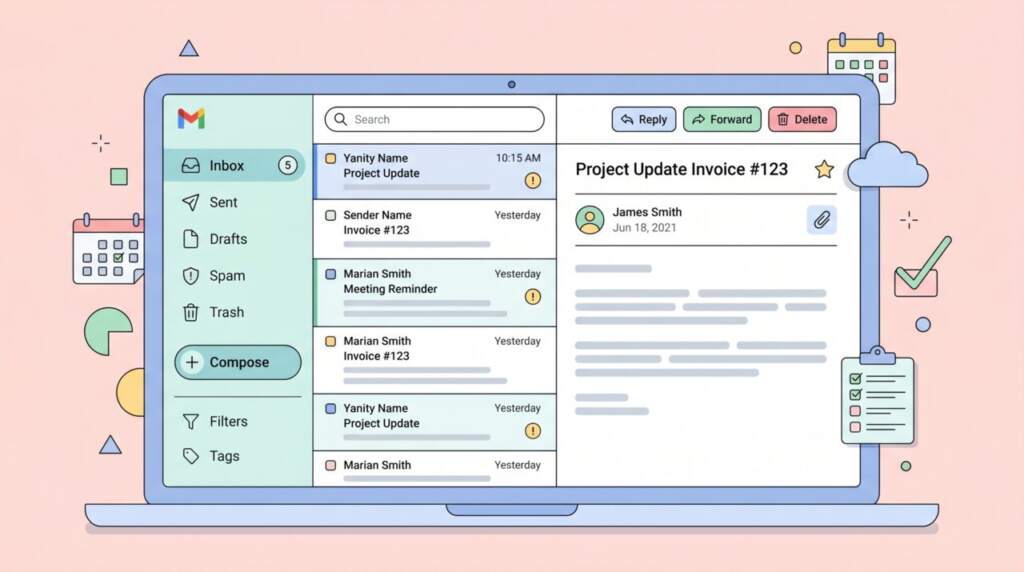Click James Smith's avatar icon
This screenshot has height=572, width=1024.
point(590,220)
